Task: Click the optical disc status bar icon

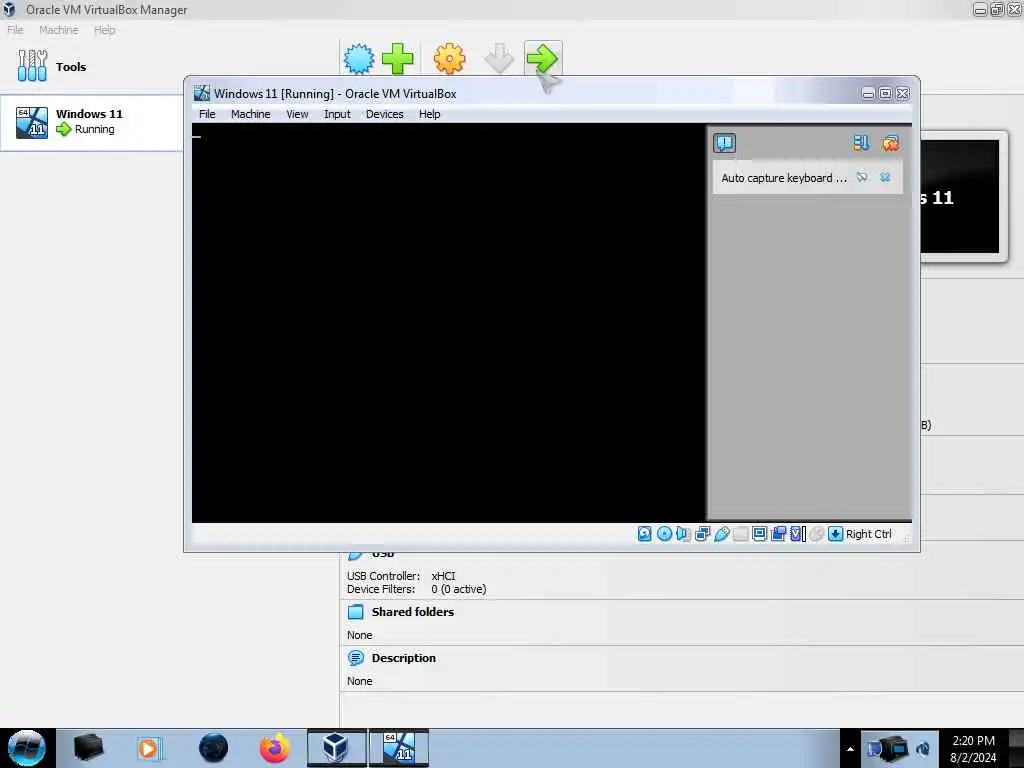Action: pos(664,534)
